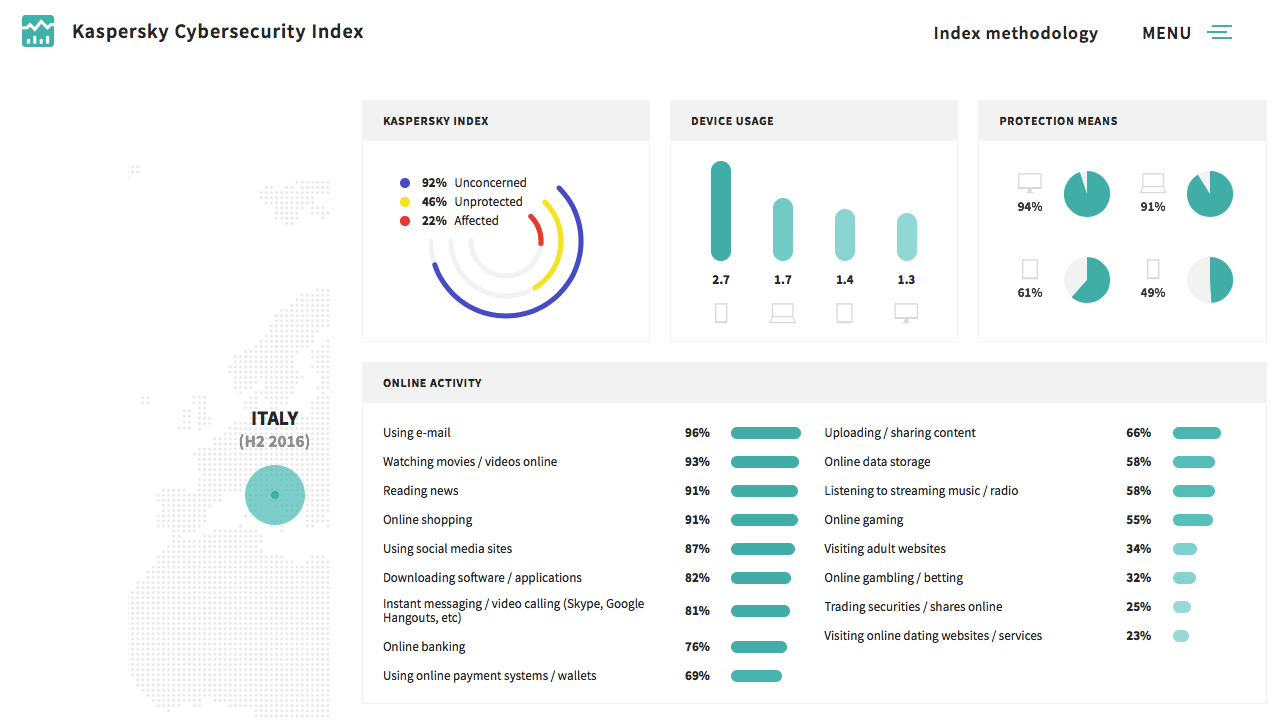
Task: Click 'Listening to streaming music / radio'
Action: click(921, 491)
